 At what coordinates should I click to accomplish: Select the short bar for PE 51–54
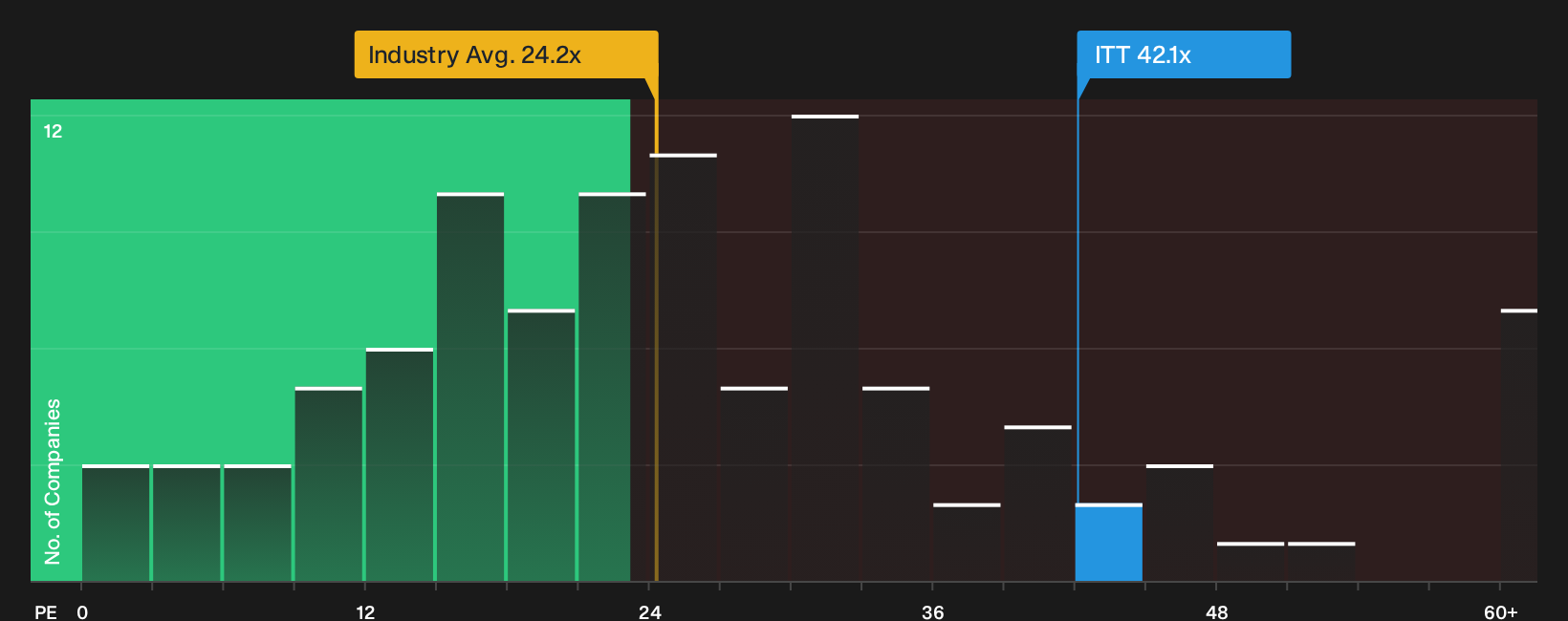1321,562
